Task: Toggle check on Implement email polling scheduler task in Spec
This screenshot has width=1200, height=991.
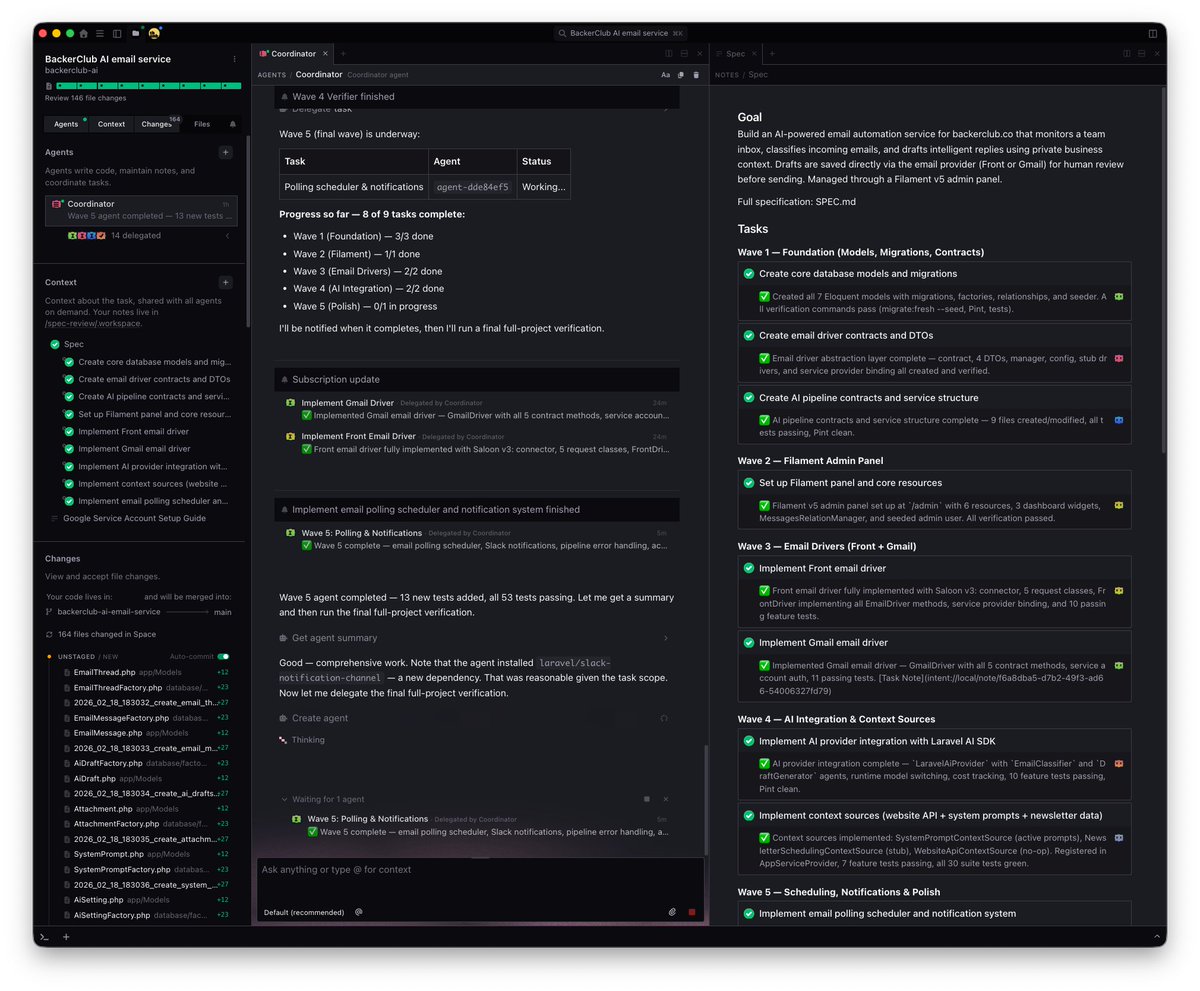Action: tap(748, 913)
